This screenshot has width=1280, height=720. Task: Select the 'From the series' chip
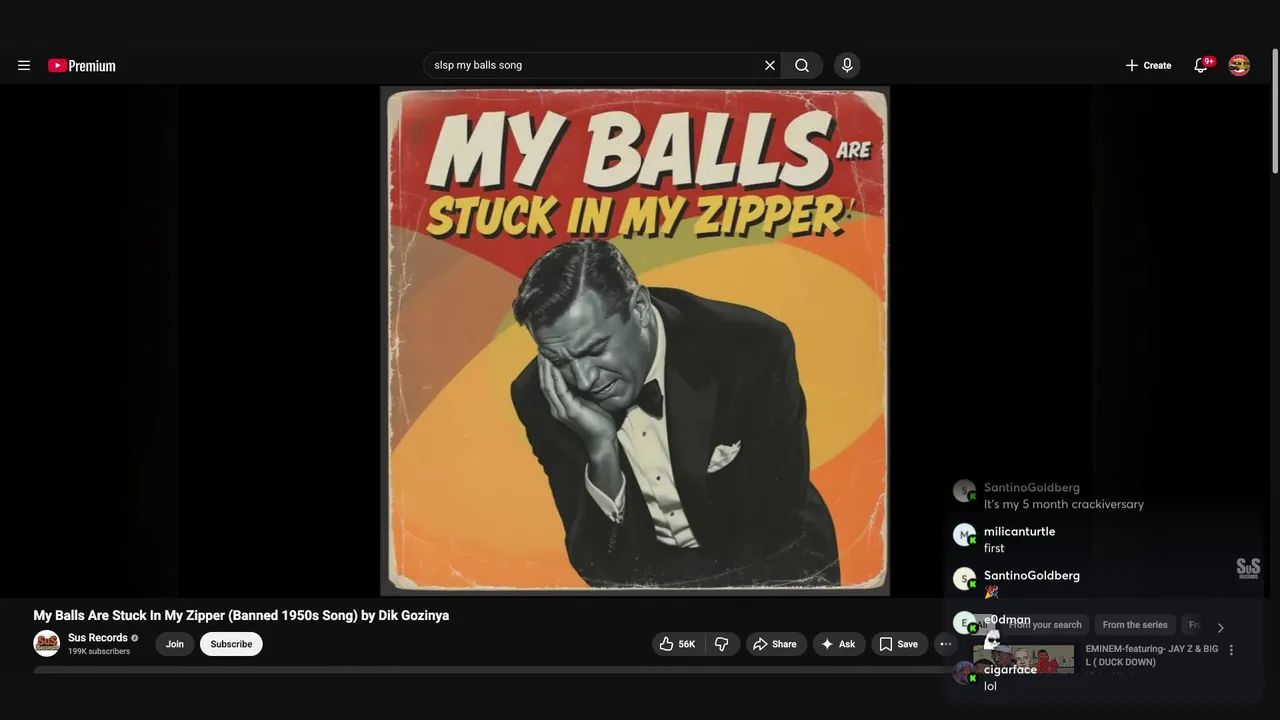pyautogui.click(x=1135, y=625)
